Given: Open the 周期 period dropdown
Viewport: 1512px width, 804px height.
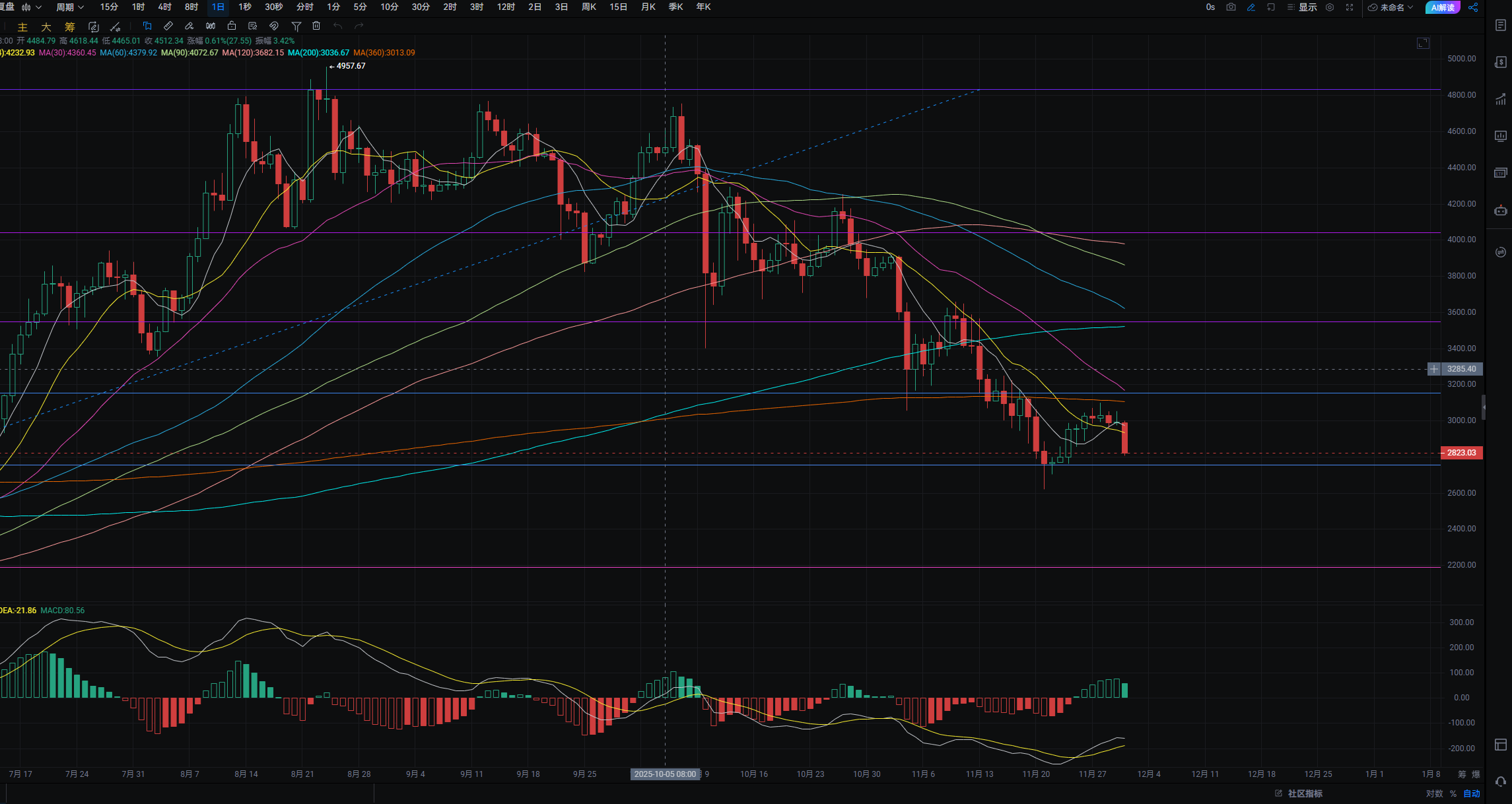Looking at the screenshot, I should point(69,7).
